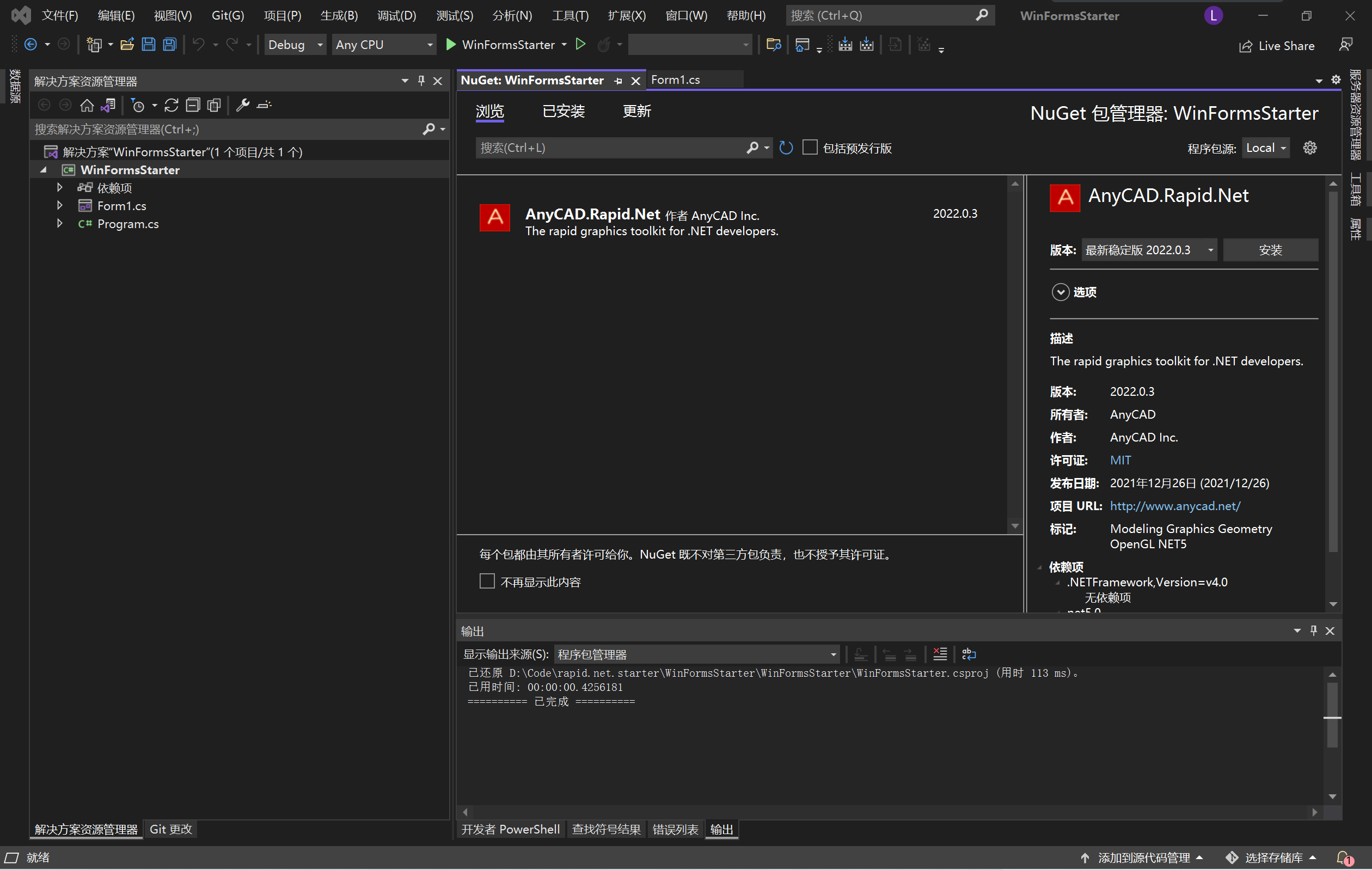Image resolution: width=1372 pixels, height=870 pixels.
Task: Open NuGet package source settings gear
Action: [1310, 148]
